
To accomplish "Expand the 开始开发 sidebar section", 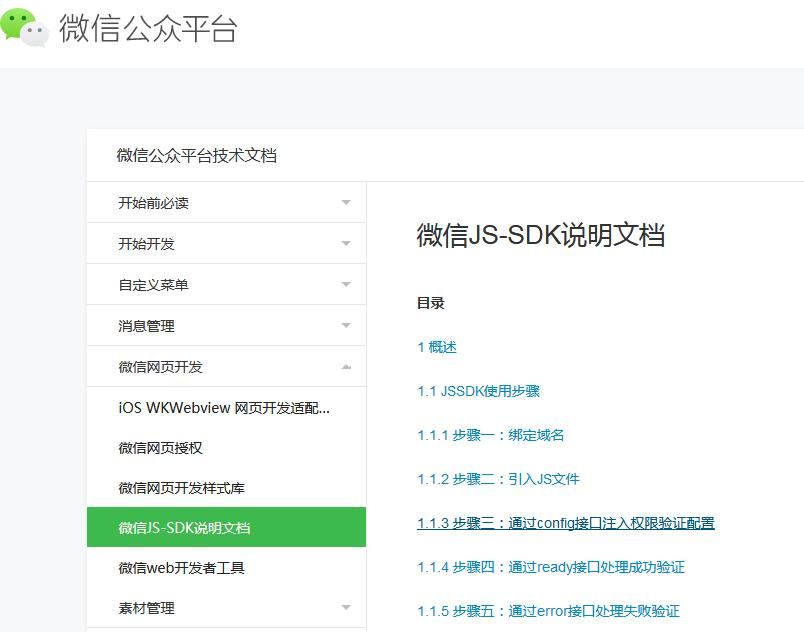I will click(226, 242).
